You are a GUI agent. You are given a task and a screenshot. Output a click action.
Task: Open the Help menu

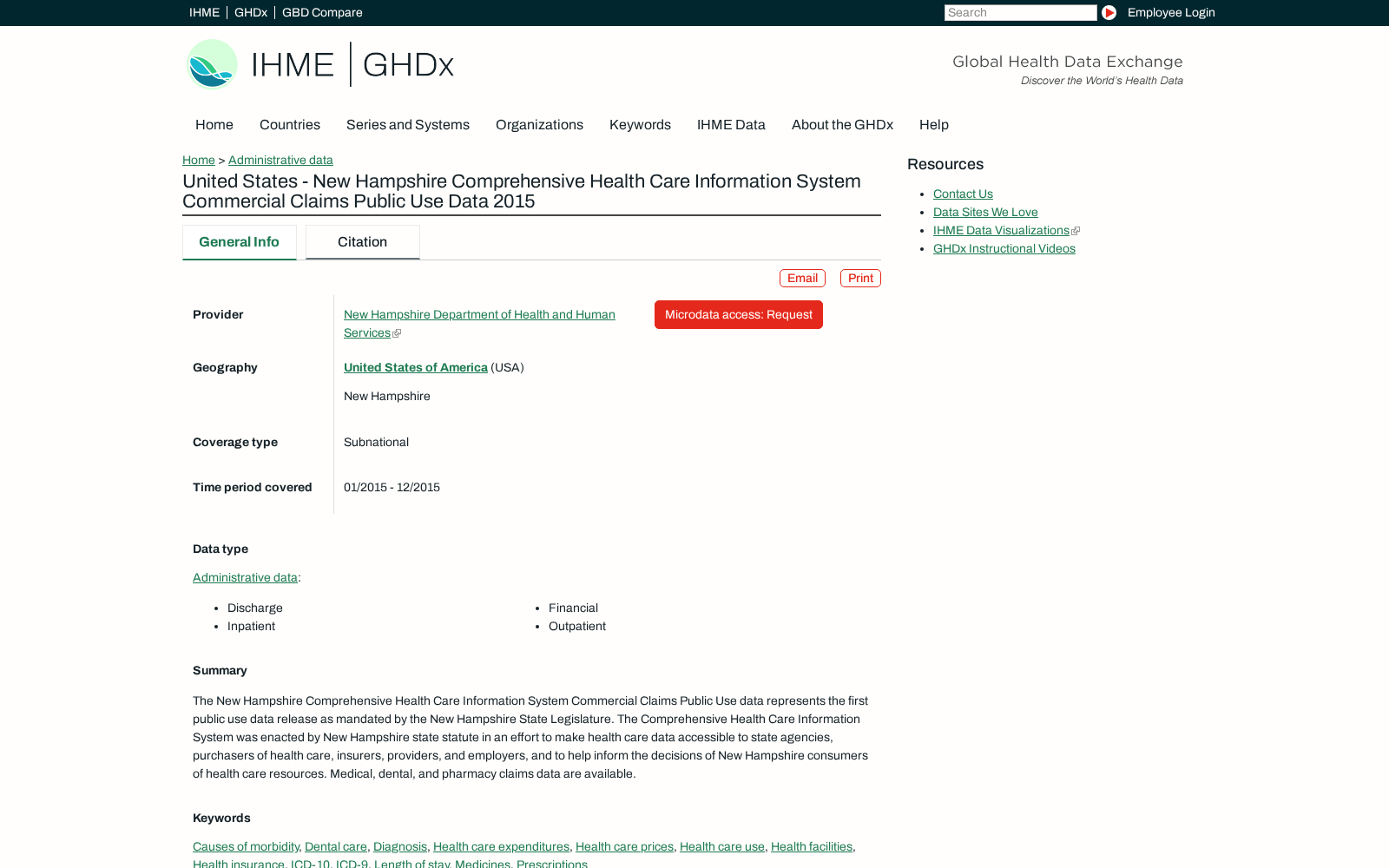coord(934,125)
